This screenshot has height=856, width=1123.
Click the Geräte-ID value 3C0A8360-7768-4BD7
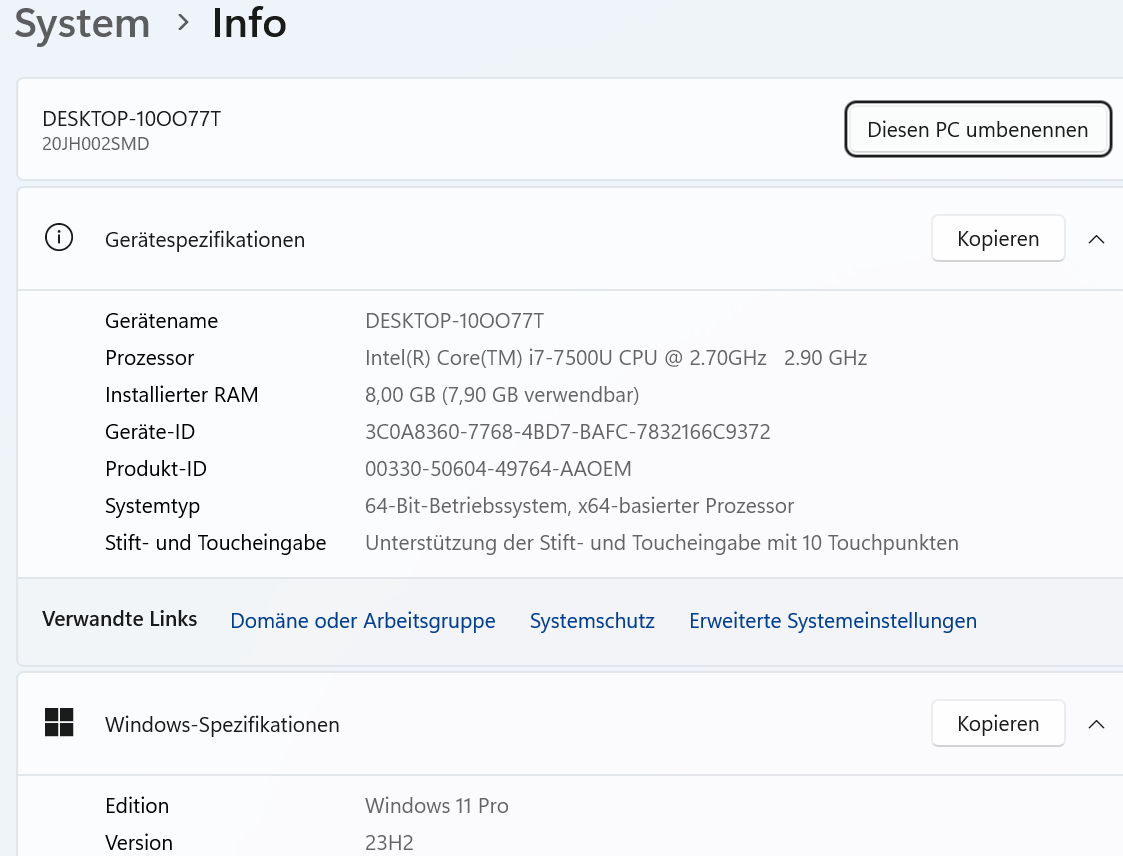568,432
